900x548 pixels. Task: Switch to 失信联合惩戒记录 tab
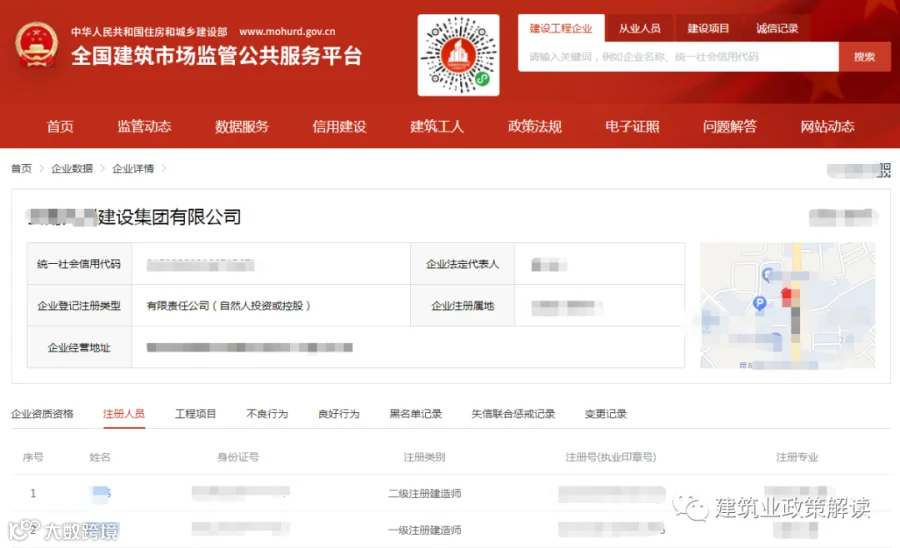[513, 414]
